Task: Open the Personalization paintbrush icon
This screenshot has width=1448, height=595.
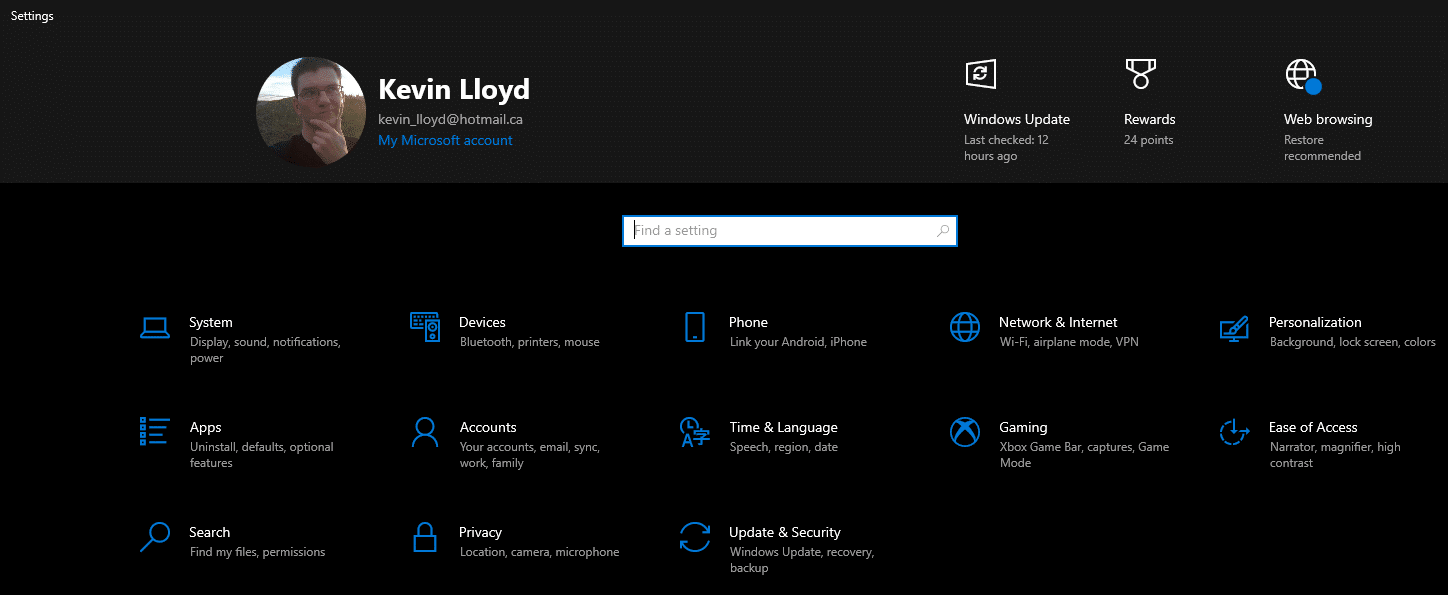Action: click(1235, 327)
